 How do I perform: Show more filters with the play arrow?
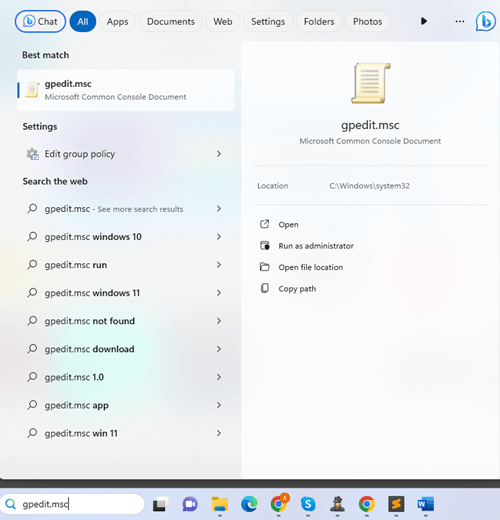coord(424,21)
